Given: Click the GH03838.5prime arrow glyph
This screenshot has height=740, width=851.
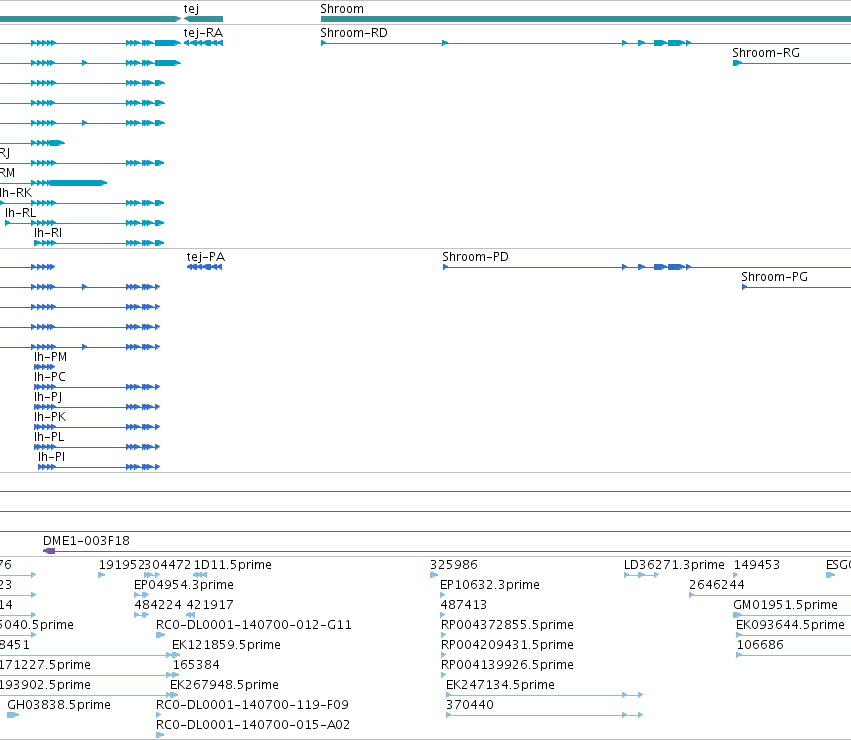Looking at the screenshot, I should 13,715.
